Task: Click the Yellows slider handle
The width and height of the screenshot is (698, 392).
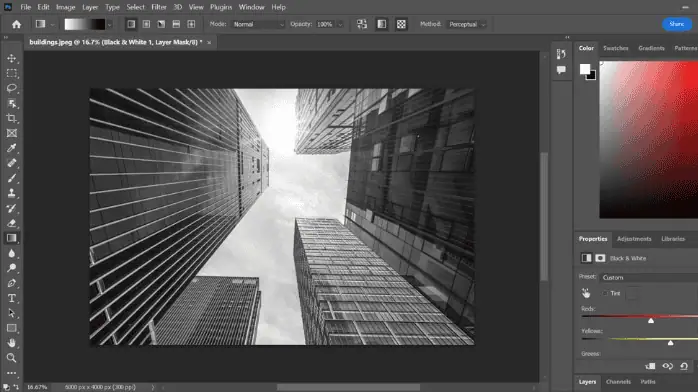Action: pyautogui.click(x=670, y=343)
